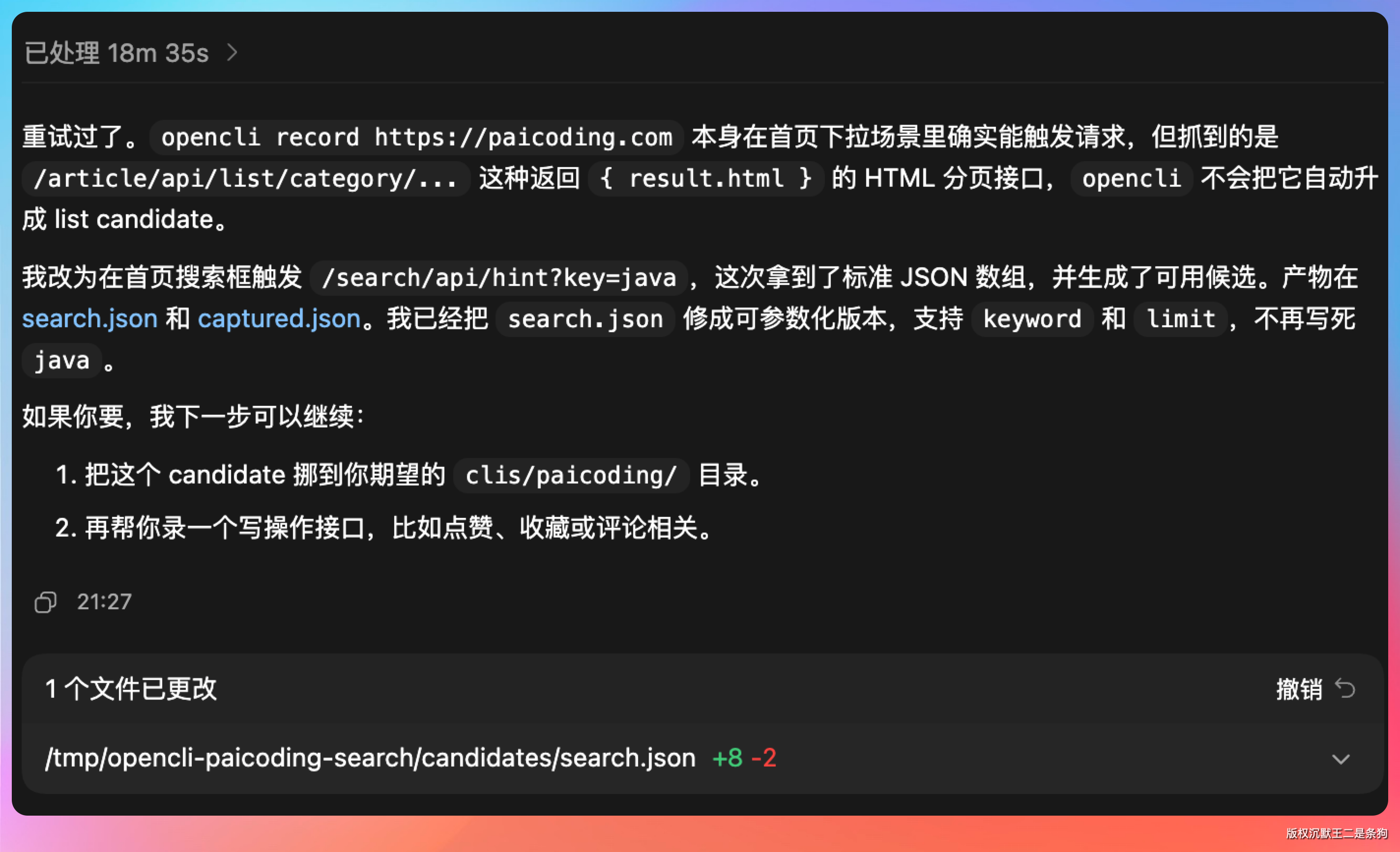Open the captured.json link

click(x=279, y=319)
